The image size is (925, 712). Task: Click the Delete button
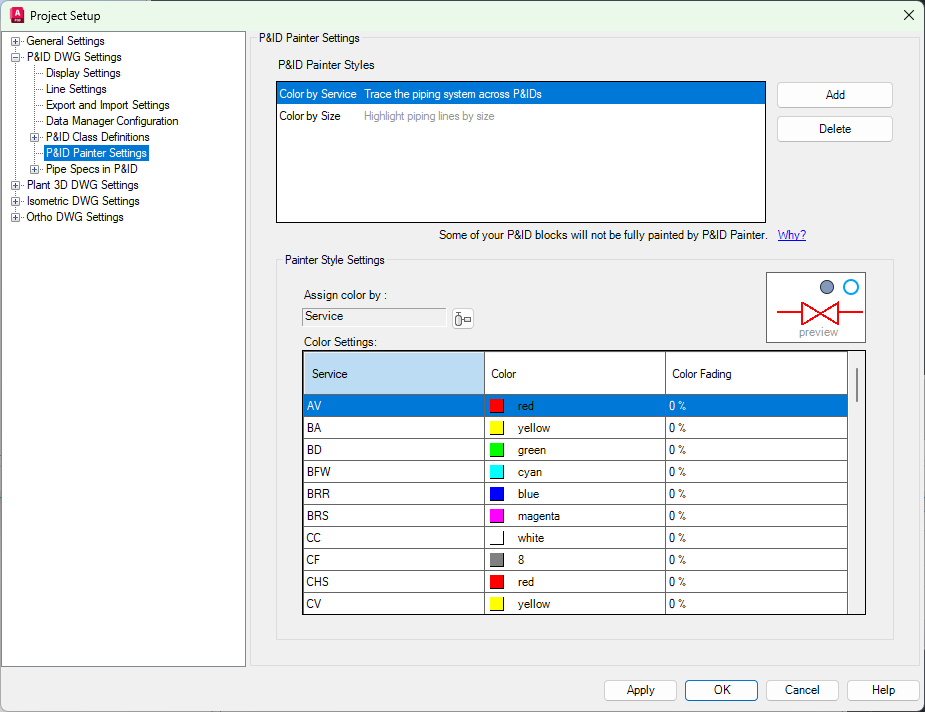(835, 129)
